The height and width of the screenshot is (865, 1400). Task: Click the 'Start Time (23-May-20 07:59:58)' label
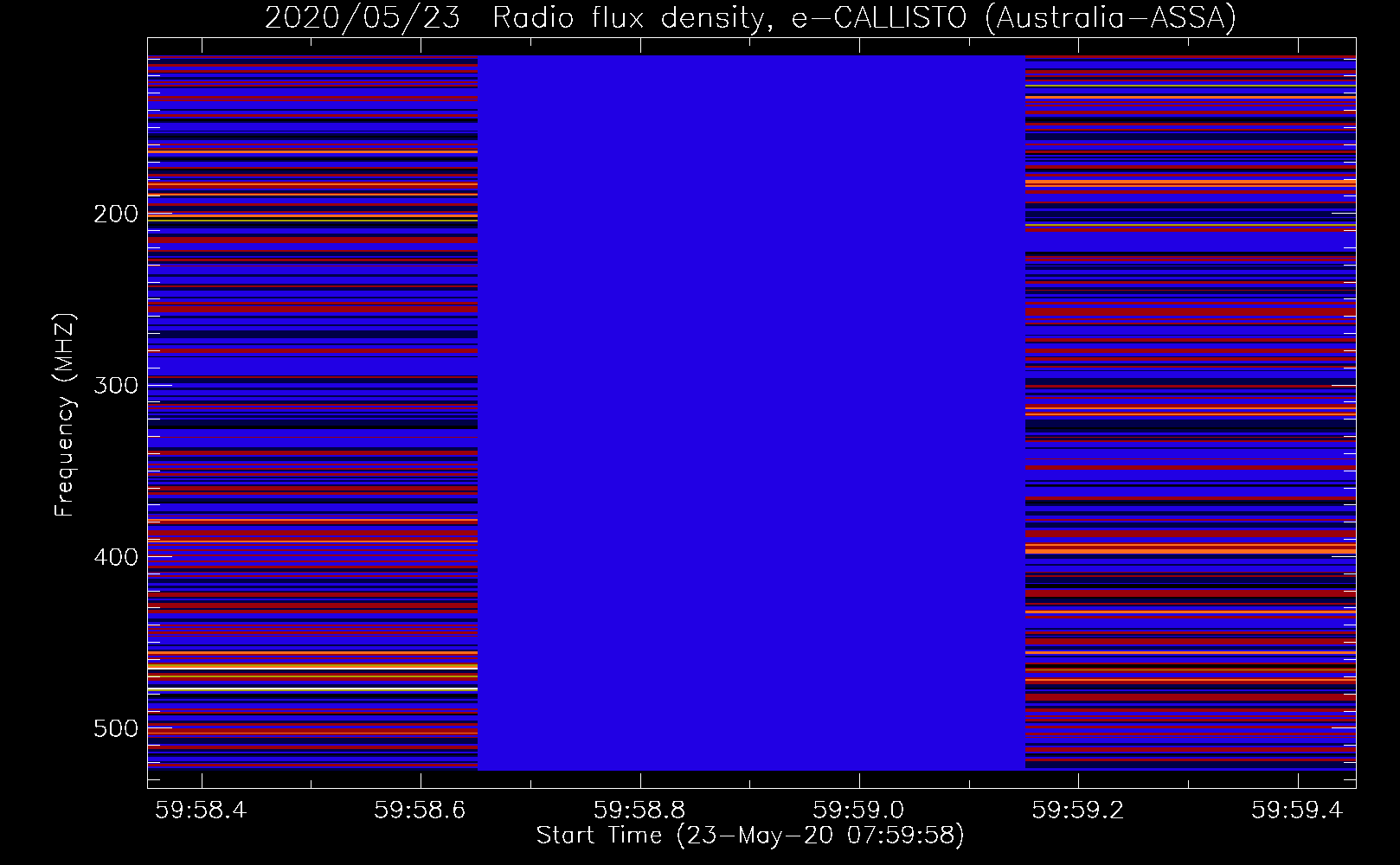click(x=750, y=836)
